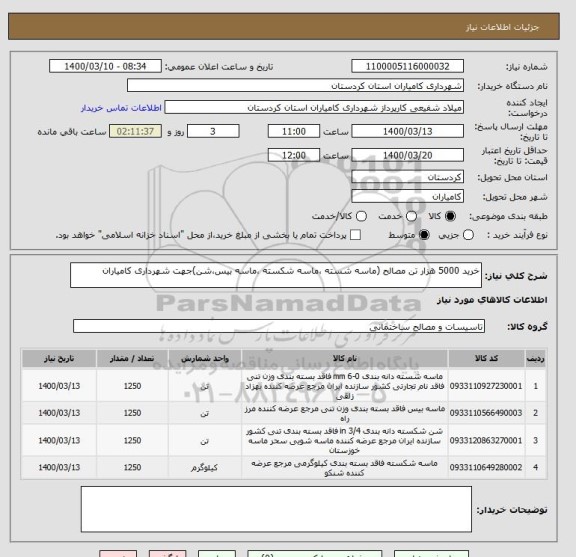
Task: Click product code 0933110566490003
Action: 486,413
